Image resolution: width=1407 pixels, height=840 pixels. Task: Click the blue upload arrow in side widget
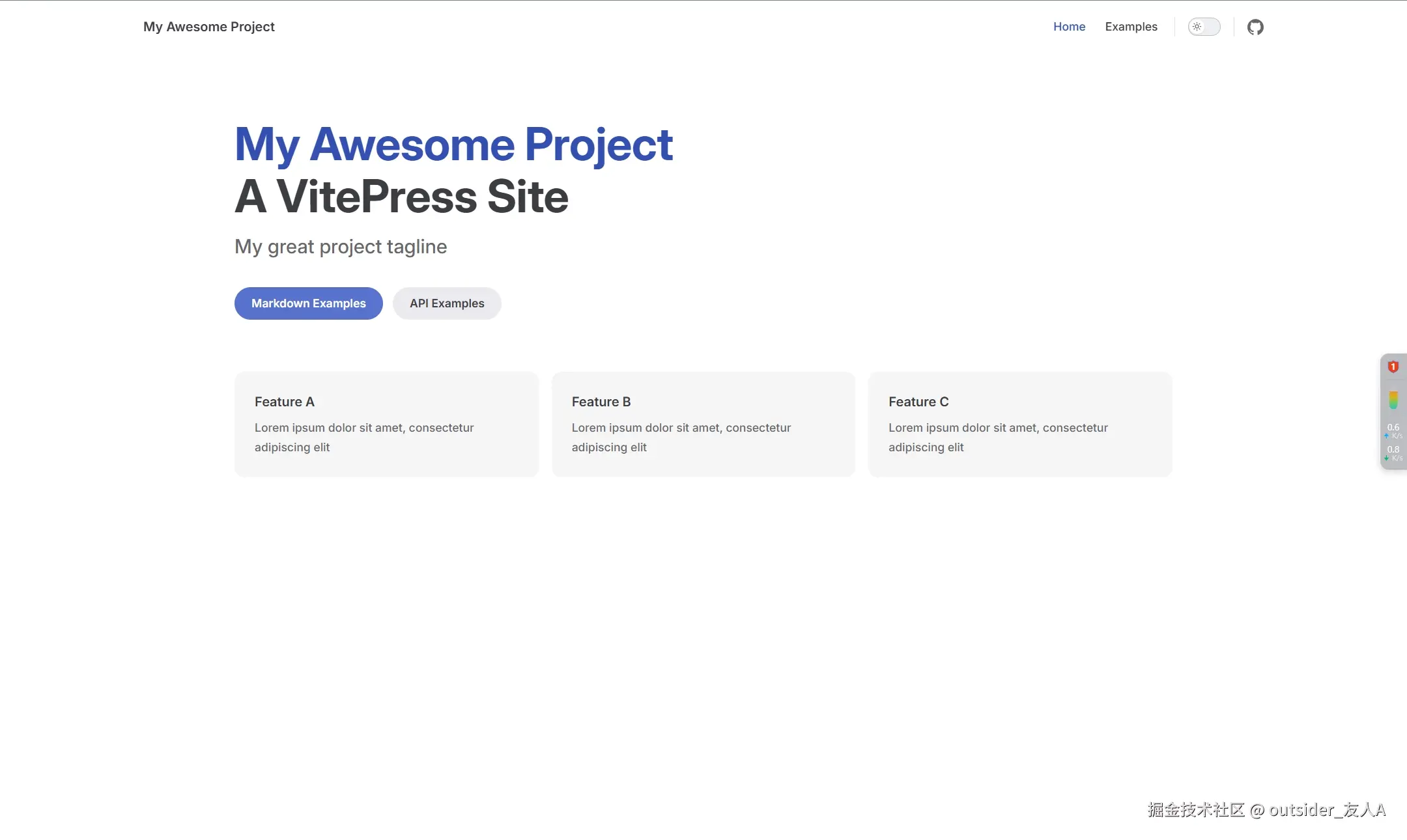1387,435
